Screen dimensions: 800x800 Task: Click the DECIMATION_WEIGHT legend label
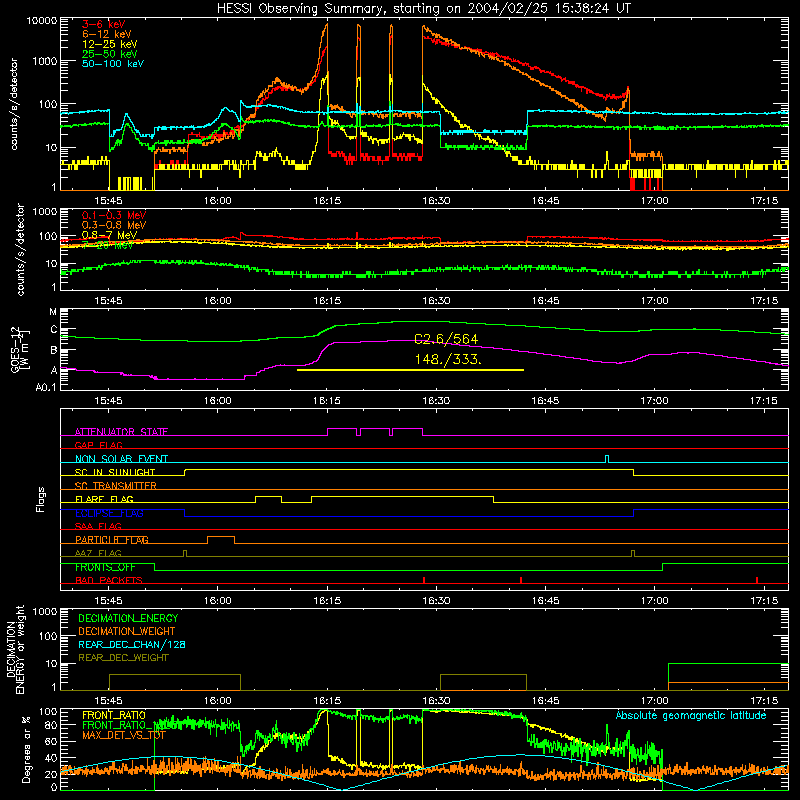[127, 631]
